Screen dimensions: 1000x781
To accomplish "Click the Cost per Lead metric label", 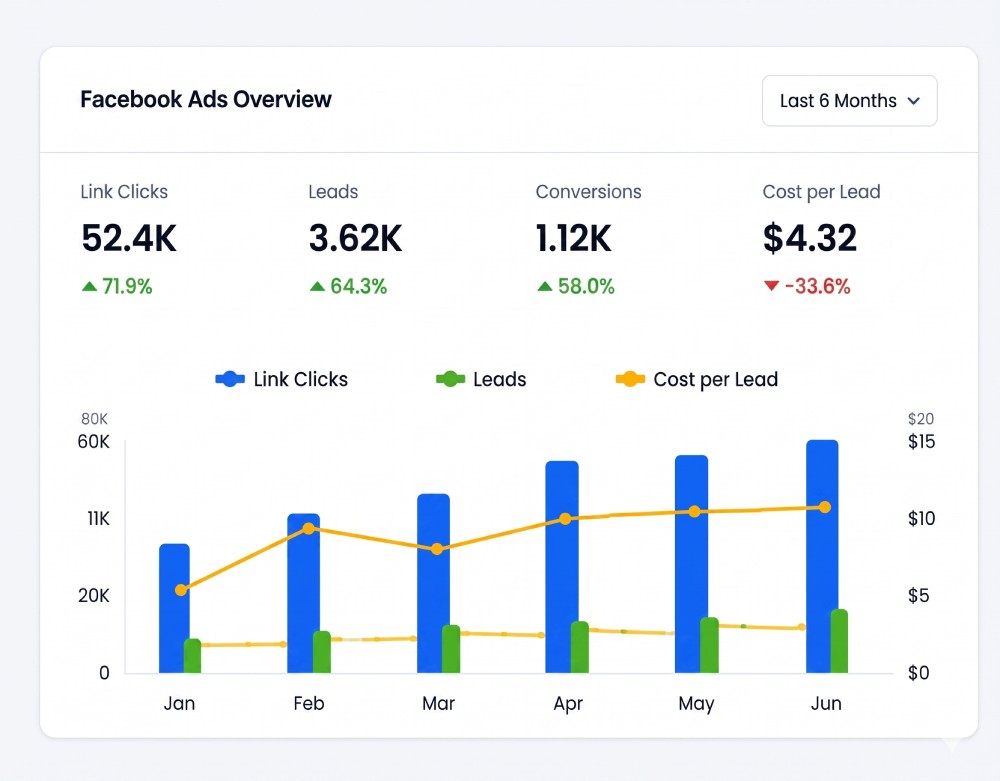I will (821, 193).
